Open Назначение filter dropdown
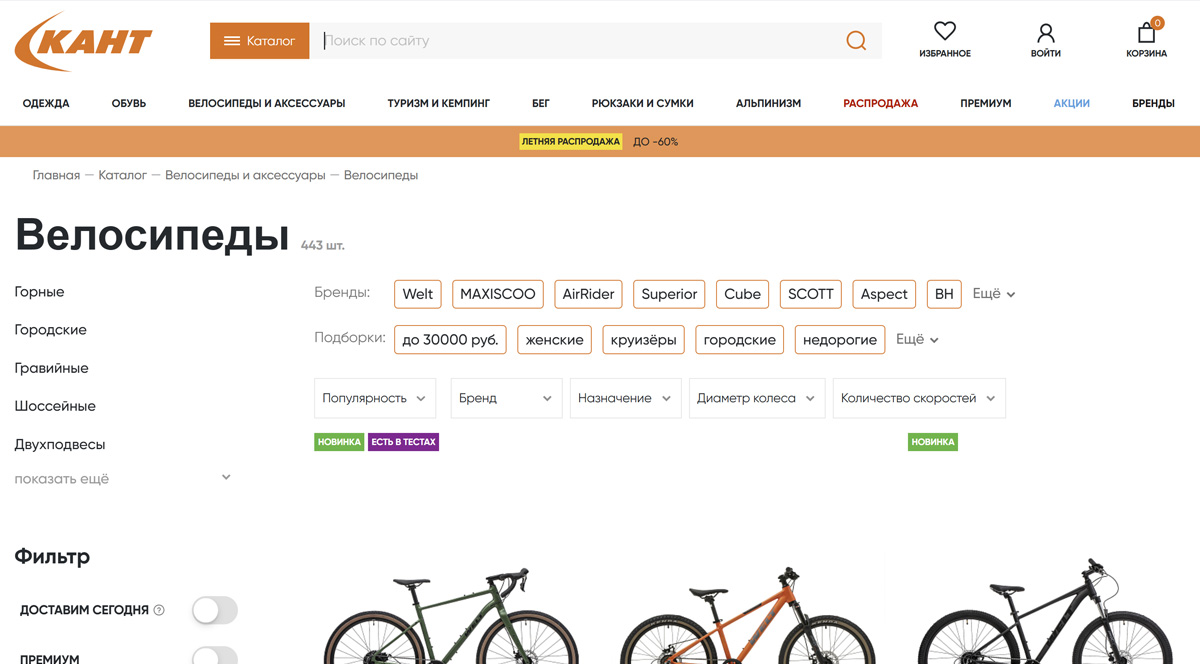This screenshot has height=664, width=1200. pyautogui.click(x=625, y=398)
